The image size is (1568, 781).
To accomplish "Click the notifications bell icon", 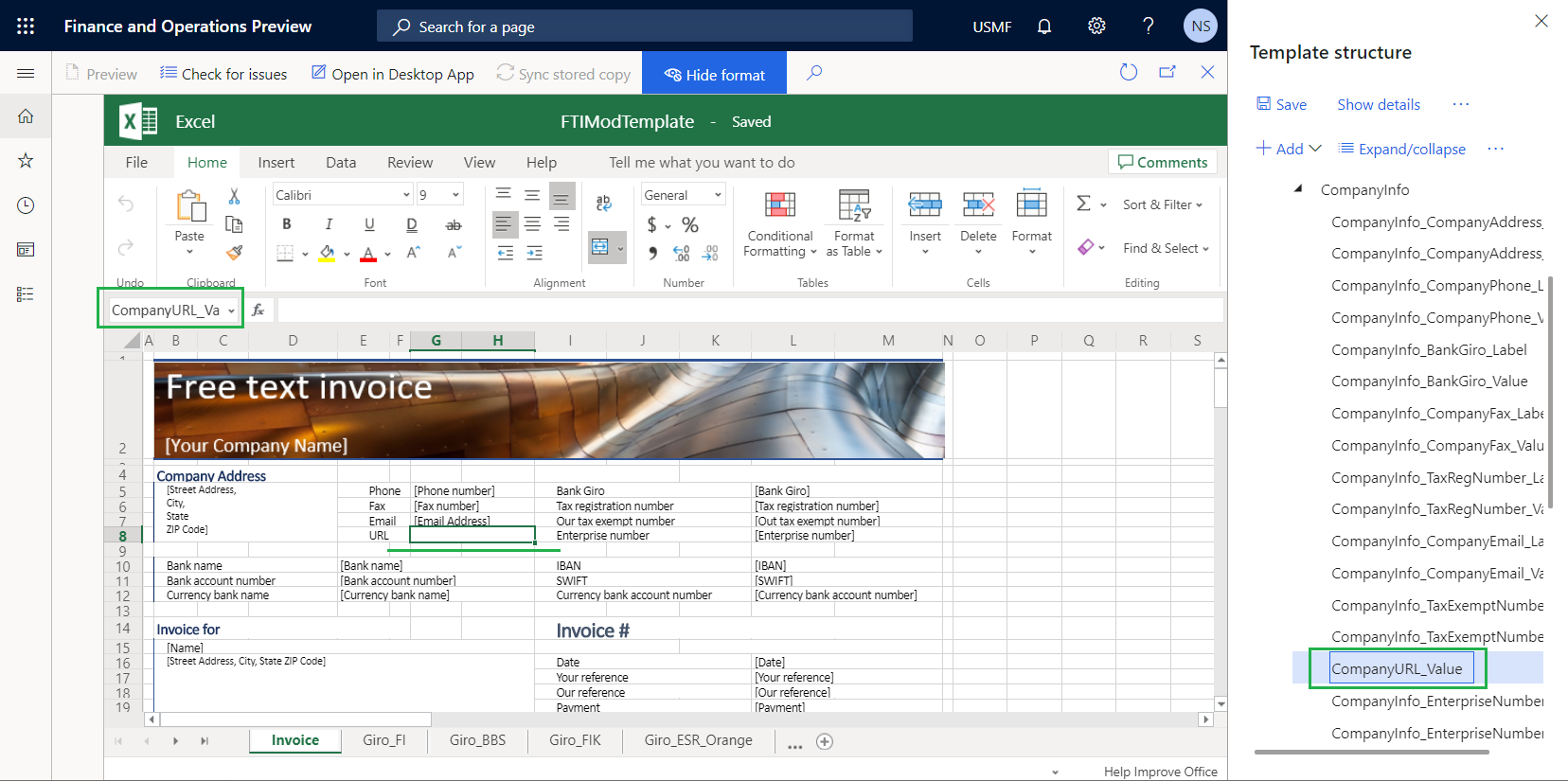I will 1044,27.
